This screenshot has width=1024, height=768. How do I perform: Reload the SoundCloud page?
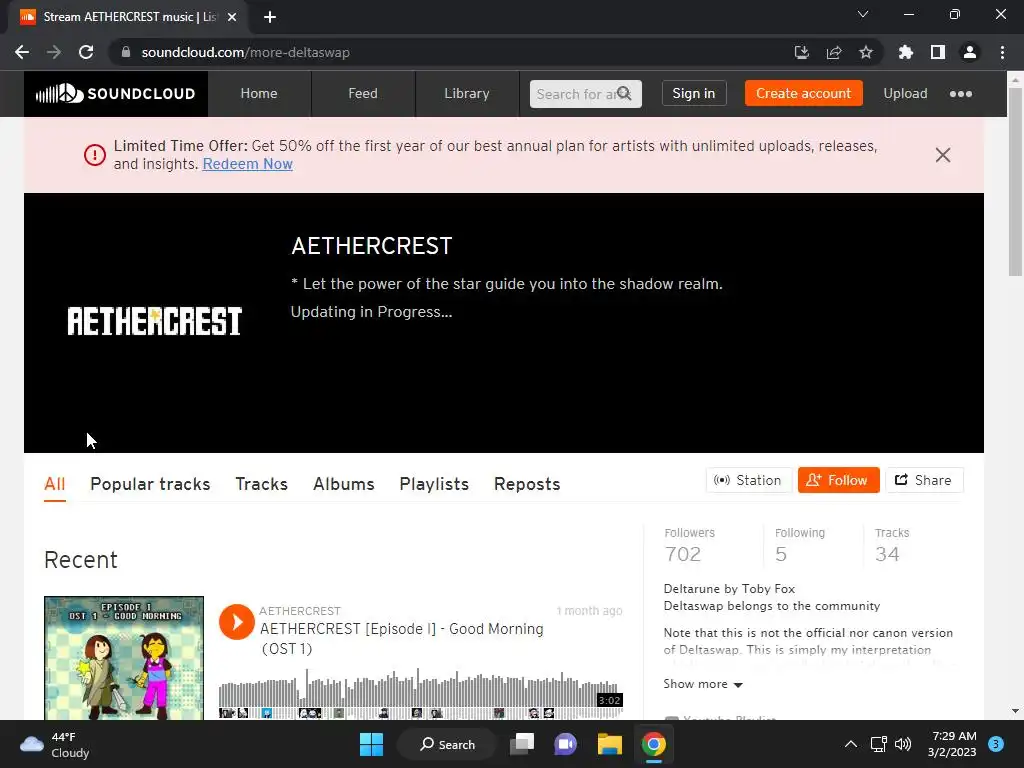click(86, 52)
